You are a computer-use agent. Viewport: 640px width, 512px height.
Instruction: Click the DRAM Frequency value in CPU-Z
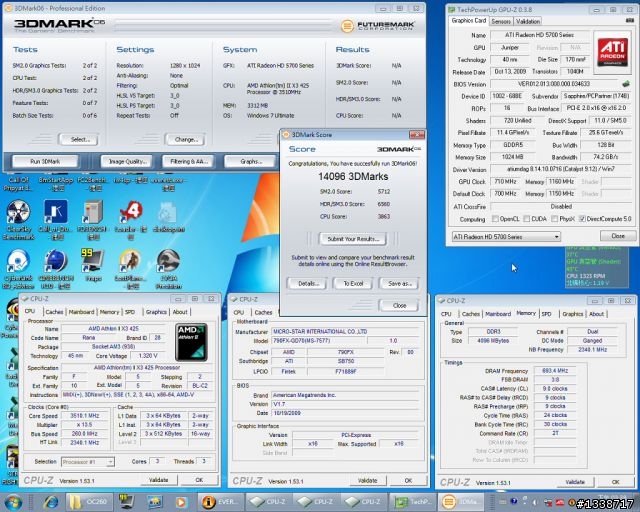pyautogui.click(x=555, y=371)
